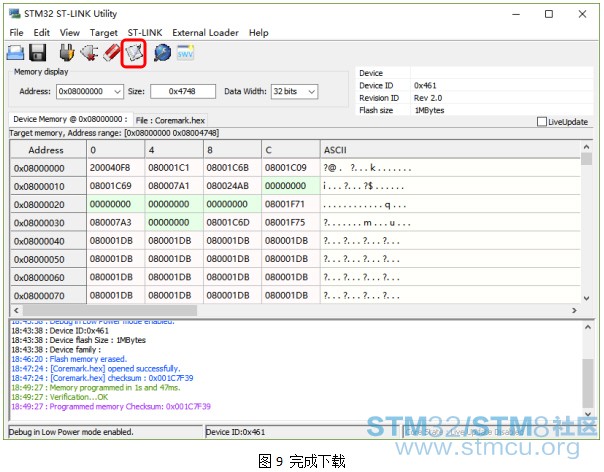Click the memory table vertical scrollbar
604x472 pixels.
pyautogui.click(x=586, y=224)
